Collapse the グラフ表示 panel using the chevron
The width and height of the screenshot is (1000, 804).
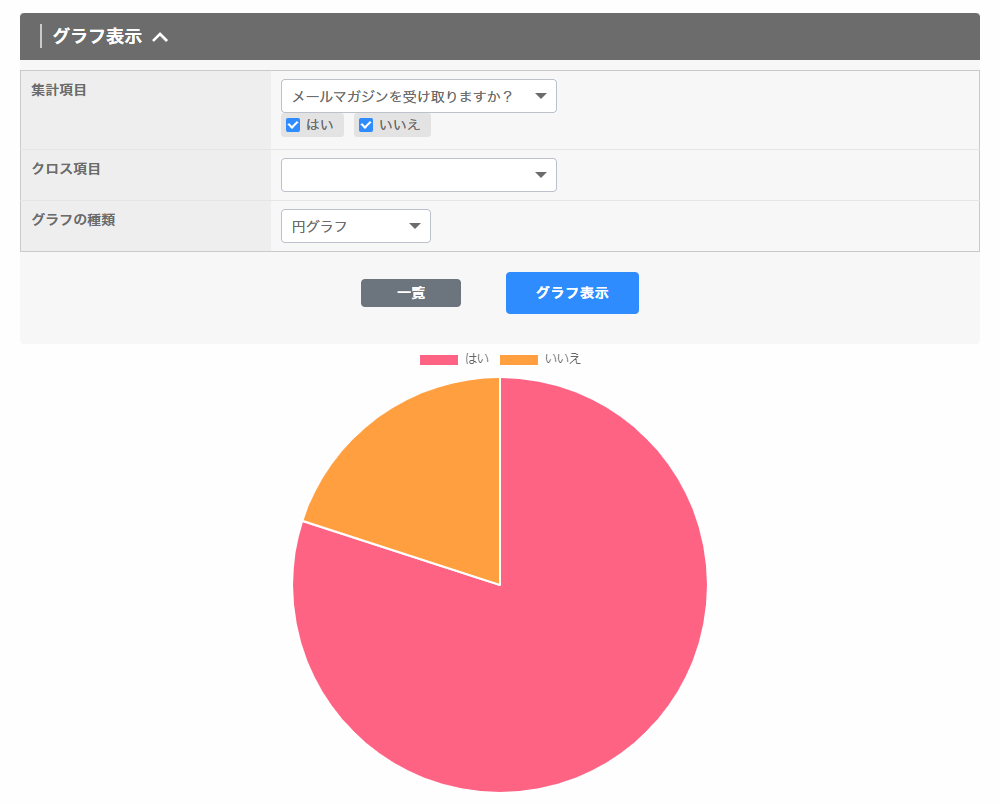click(160, 37)
